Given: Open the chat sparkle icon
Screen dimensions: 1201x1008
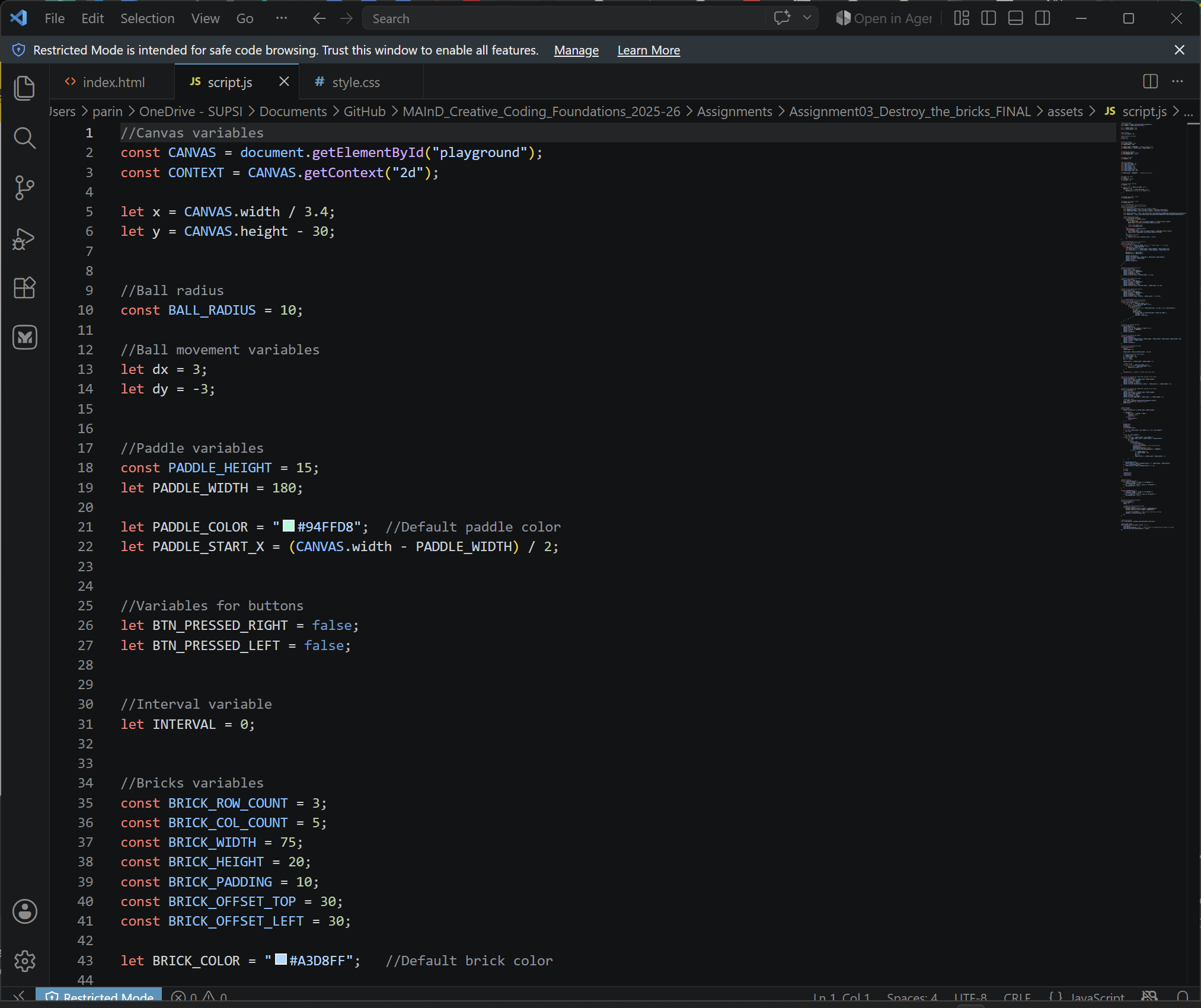Looking at the screenshot, I should [782, 18].
